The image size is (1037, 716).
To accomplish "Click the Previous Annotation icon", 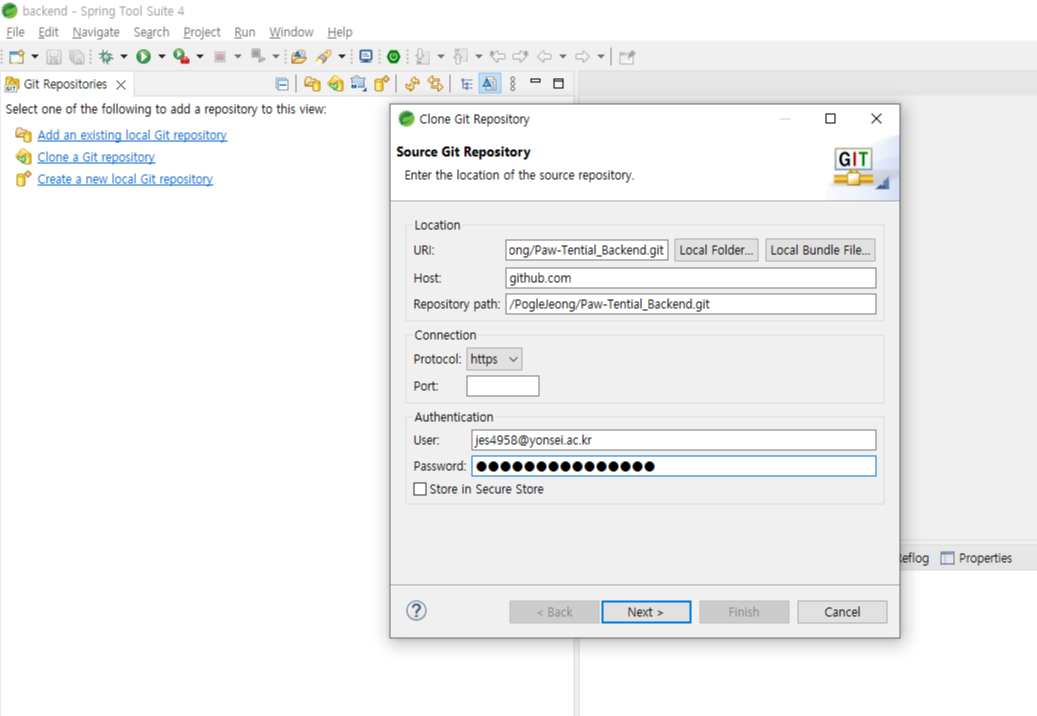I will [460, 57].
